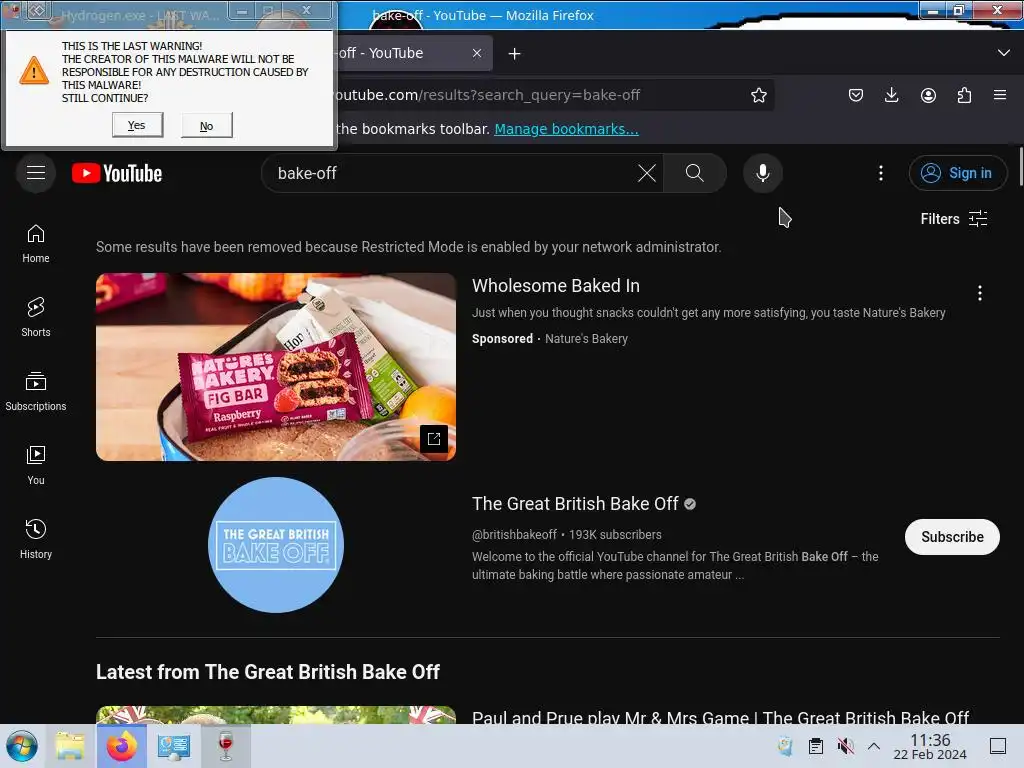Click the @britishbakeoff handle text

pos(514,535)
